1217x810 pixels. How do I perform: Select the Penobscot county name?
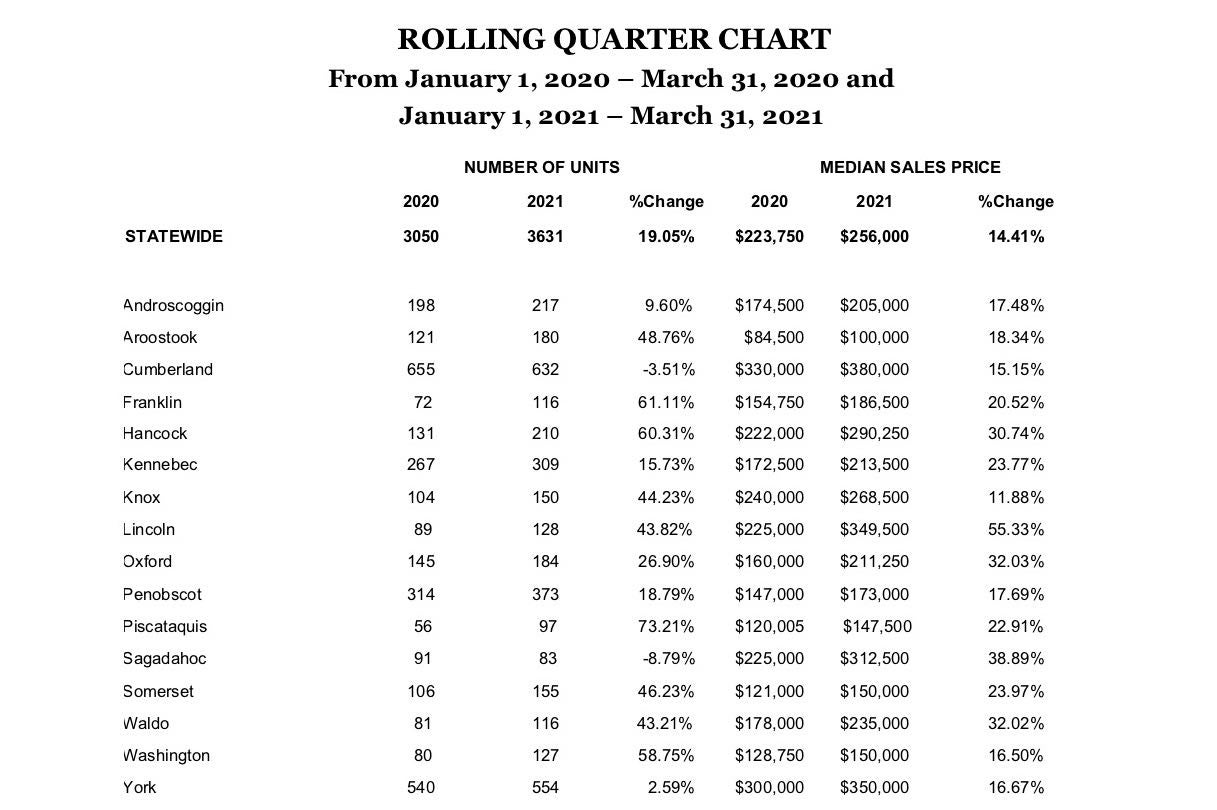coord(162,595)
